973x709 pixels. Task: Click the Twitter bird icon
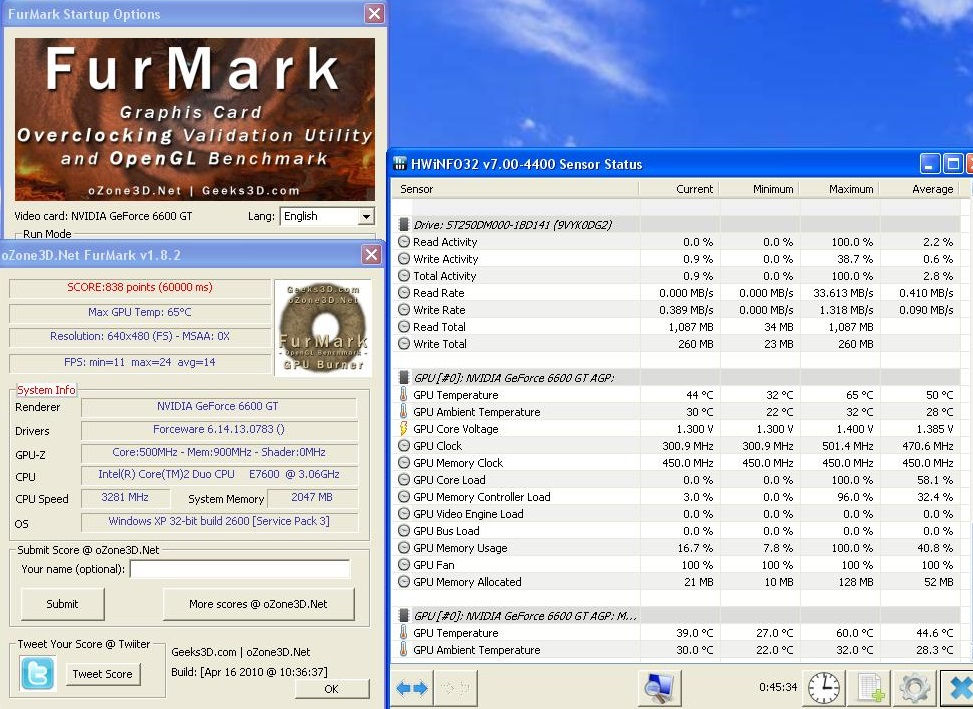pyautogui.click(x=37, y=674)
